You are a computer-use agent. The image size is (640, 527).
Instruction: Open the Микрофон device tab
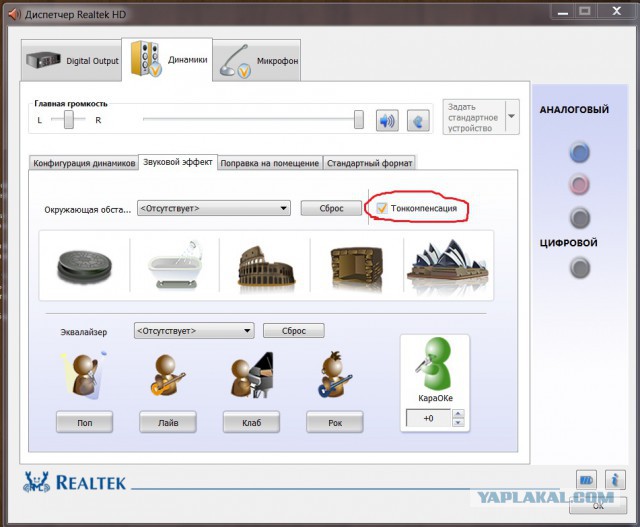(257, 61)
